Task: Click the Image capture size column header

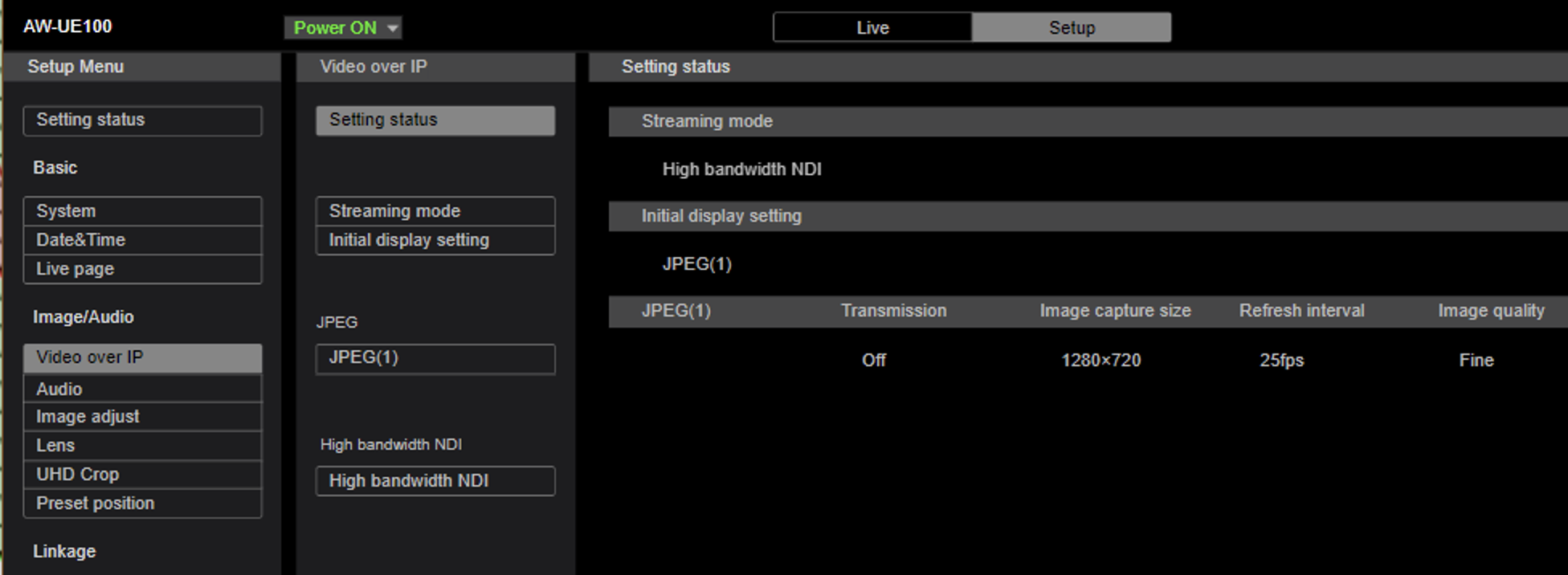Action: 1115,311
